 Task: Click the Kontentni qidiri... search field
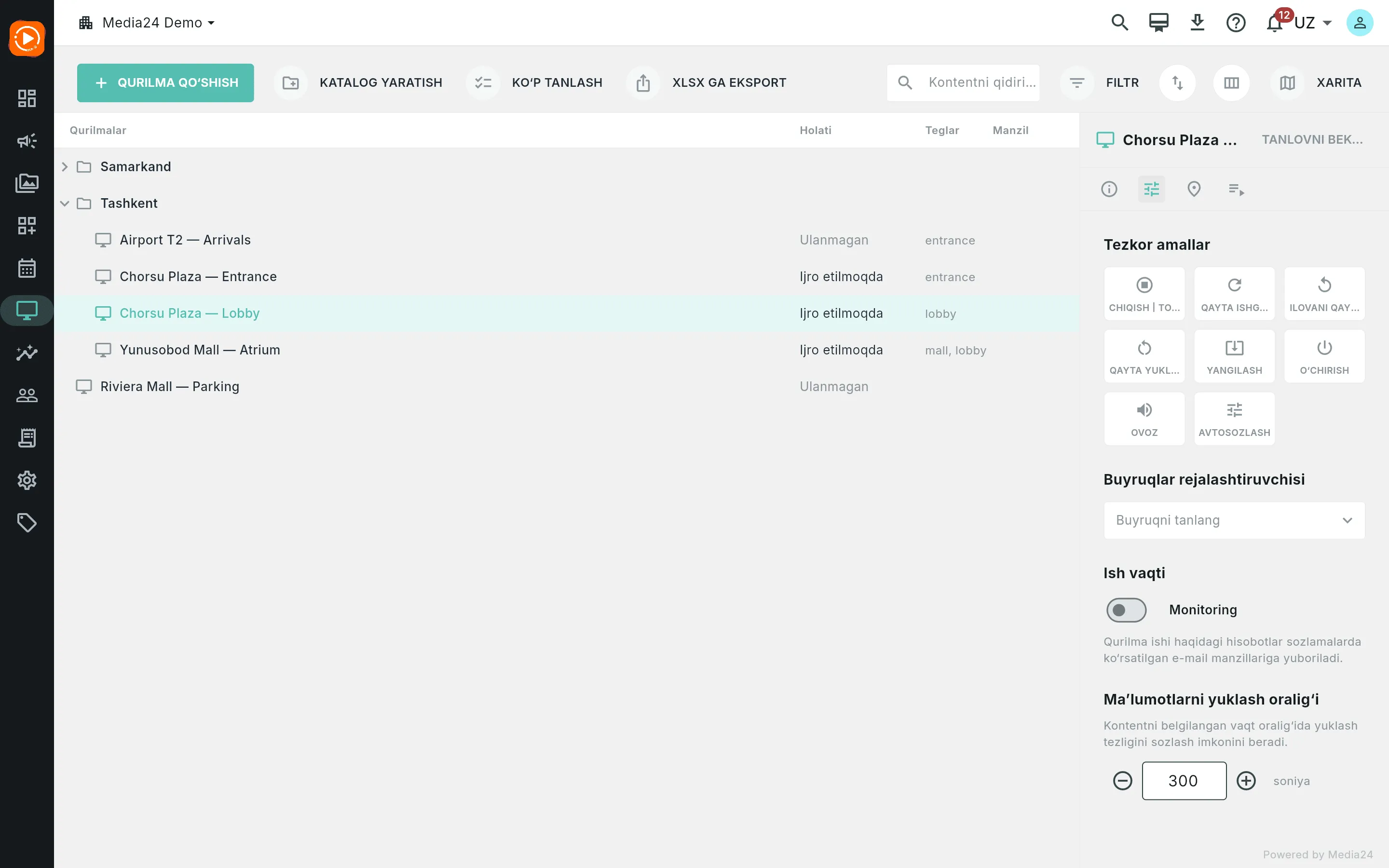pos(963,82)
